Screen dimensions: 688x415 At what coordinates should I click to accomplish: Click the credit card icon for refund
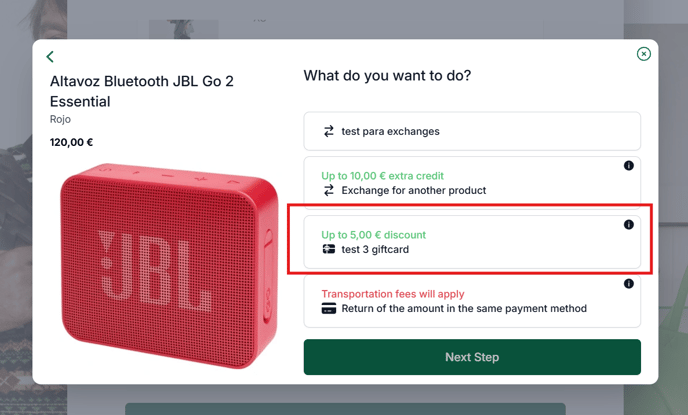click(x=329, y=308)
